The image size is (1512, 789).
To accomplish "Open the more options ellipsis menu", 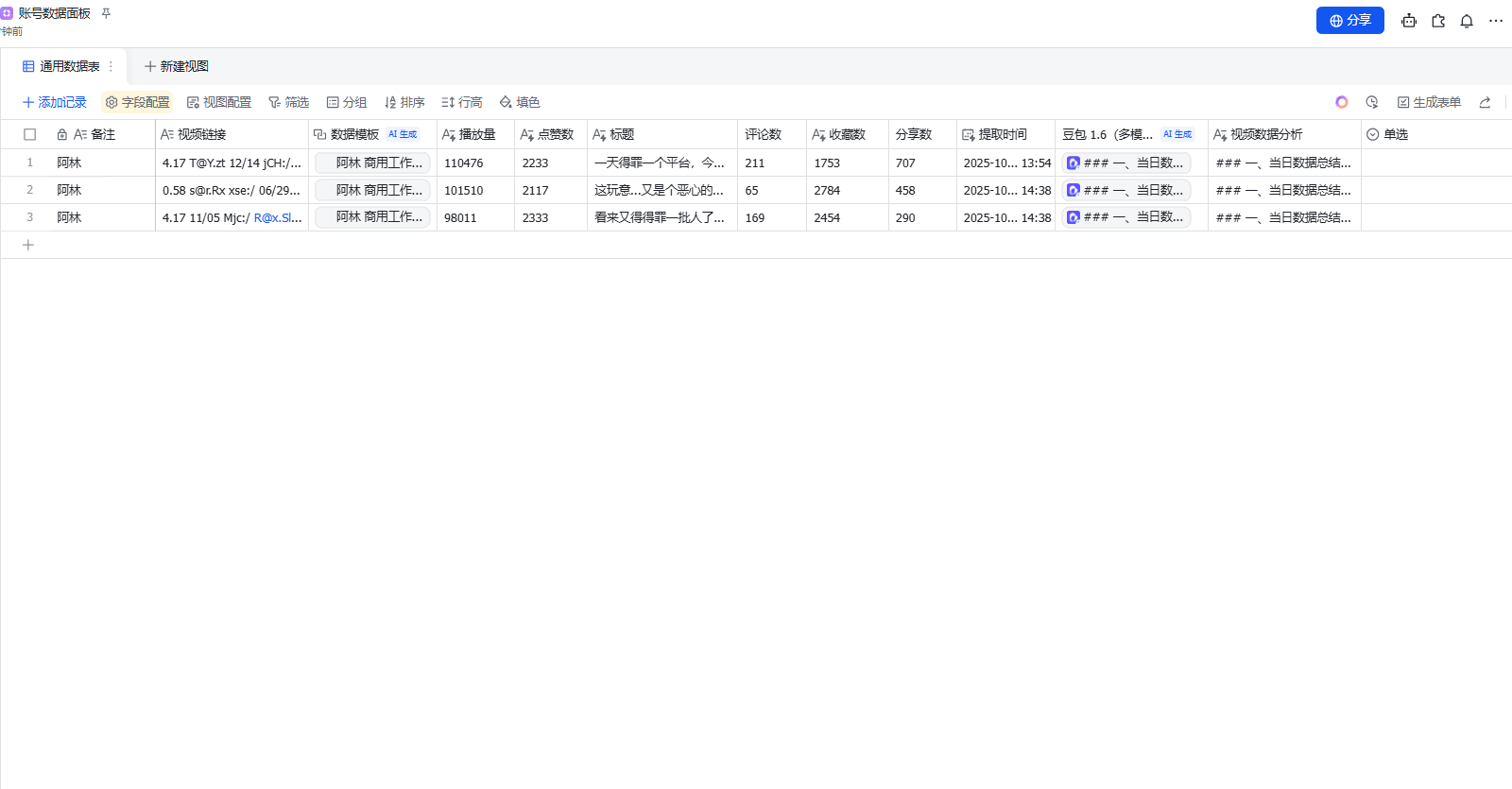I will point(1496,21).
